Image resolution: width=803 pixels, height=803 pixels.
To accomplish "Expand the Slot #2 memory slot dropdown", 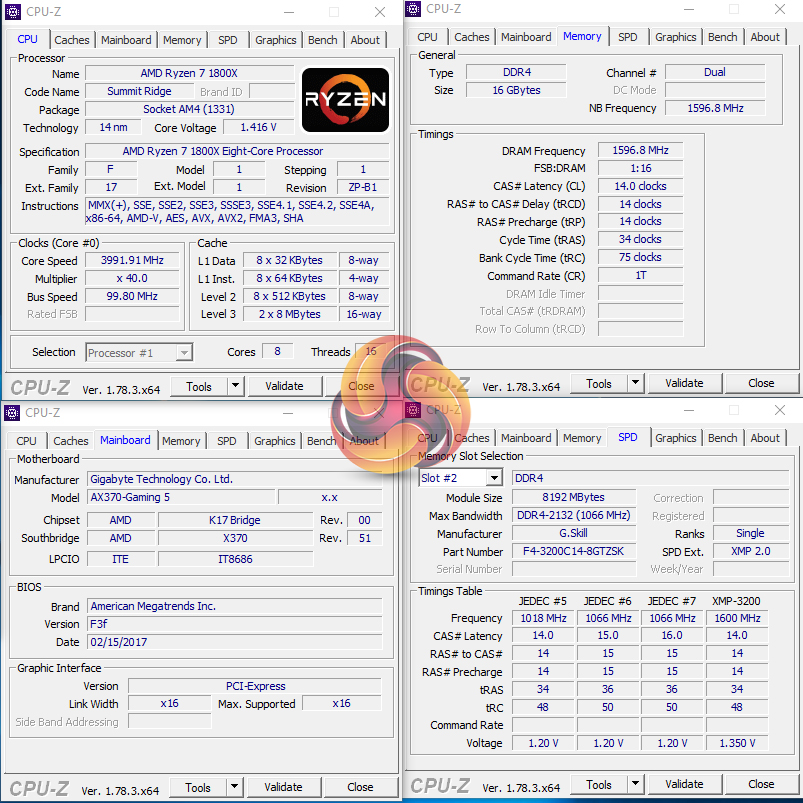I will tap(494, 478).
